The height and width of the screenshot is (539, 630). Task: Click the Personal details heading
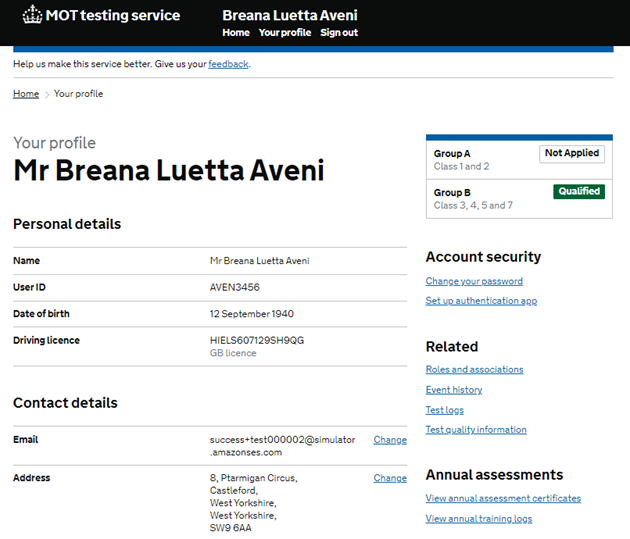click(67, 224)
